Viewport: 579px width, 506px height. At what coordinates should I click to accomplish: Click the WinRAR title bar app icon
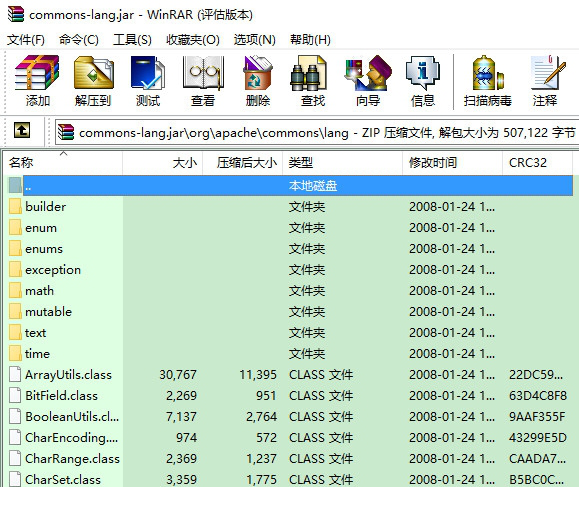click(x=16, y=14)
